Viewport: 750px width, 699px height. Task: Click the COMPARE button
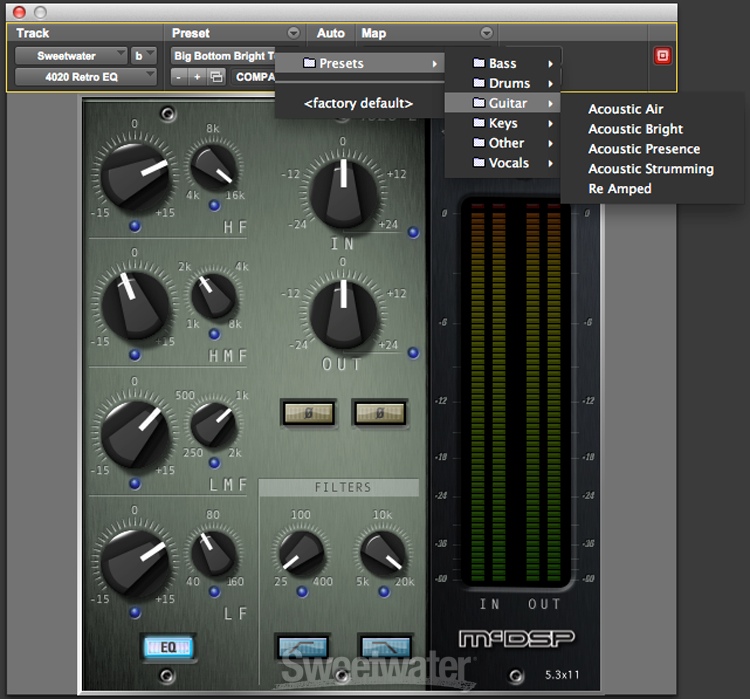tap(255, 77)
